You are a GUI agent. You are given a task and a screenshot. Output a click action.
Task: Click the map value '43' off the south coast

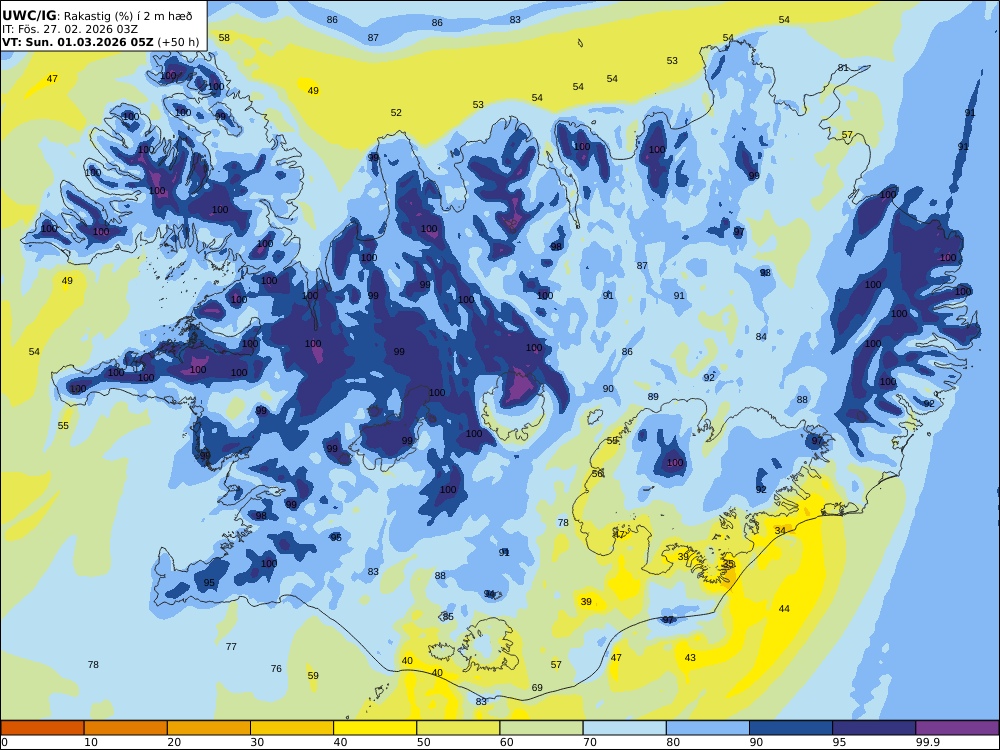[690, 658]
